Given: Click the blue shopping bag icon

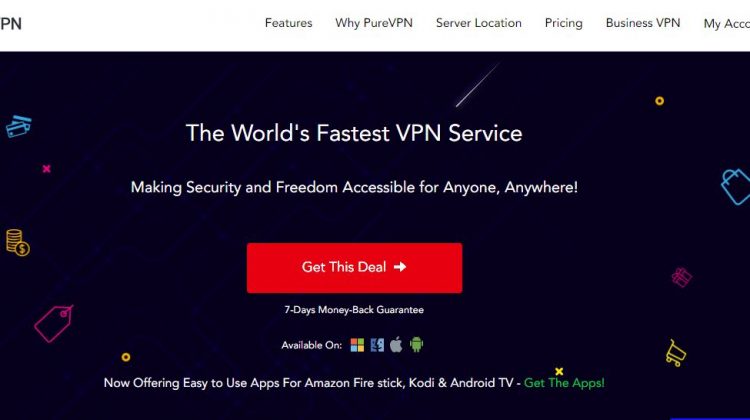Looking at the screenshot, I should click(736, 187).
